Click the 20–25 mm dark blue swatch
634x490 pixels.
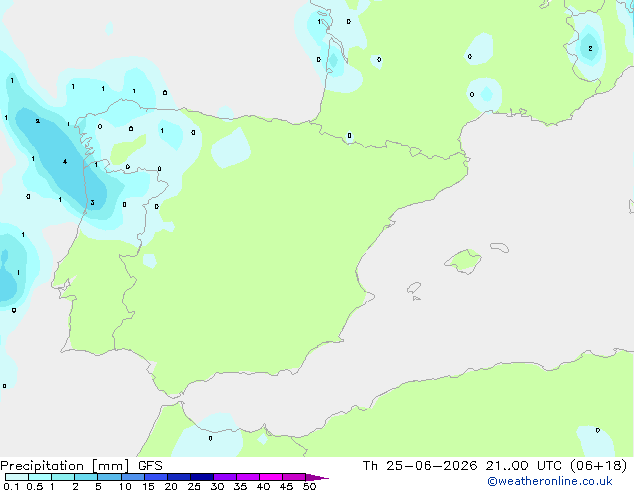coord(178,477)
